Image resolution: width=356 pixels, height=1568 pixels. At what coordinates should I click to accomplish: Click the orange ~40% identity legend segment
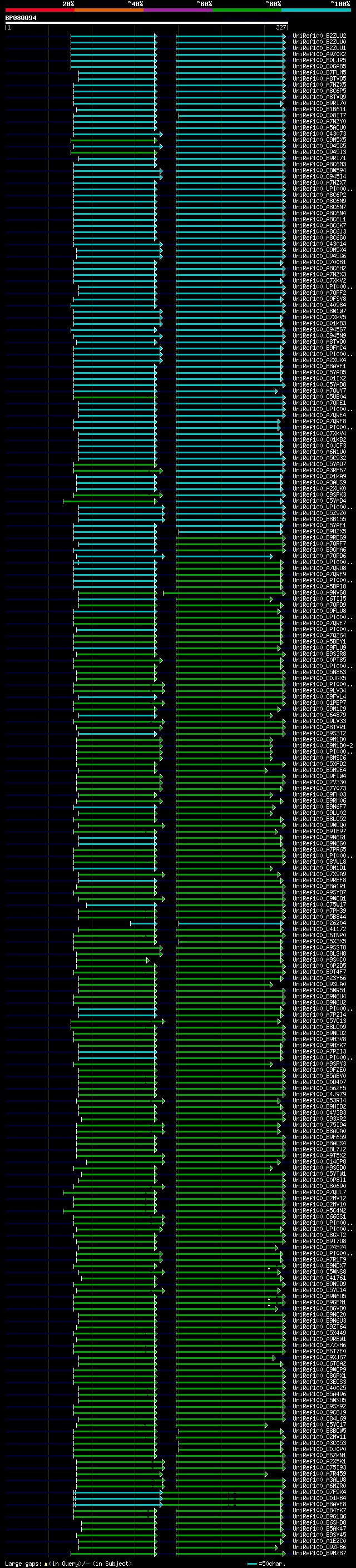tap(109, 10)
